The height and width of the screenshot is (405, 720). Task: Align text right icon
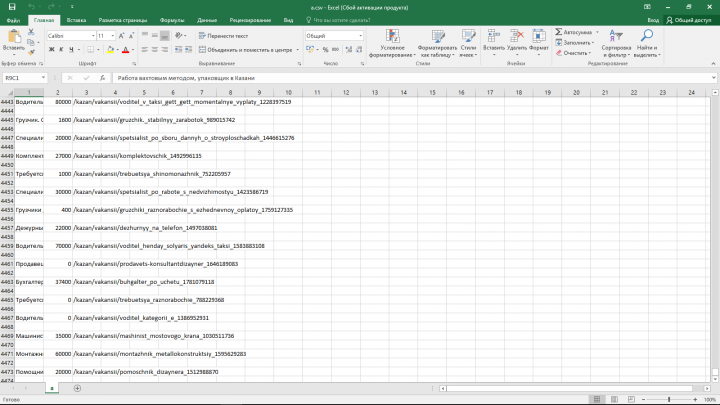coord(164,50)
